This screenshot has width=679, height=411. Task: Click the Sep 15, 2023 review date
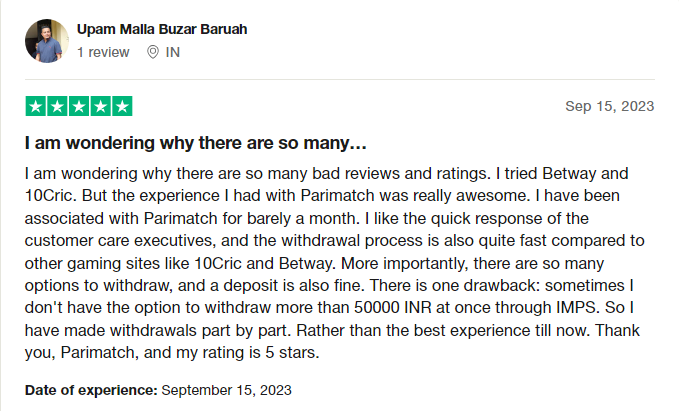point(609,106)
